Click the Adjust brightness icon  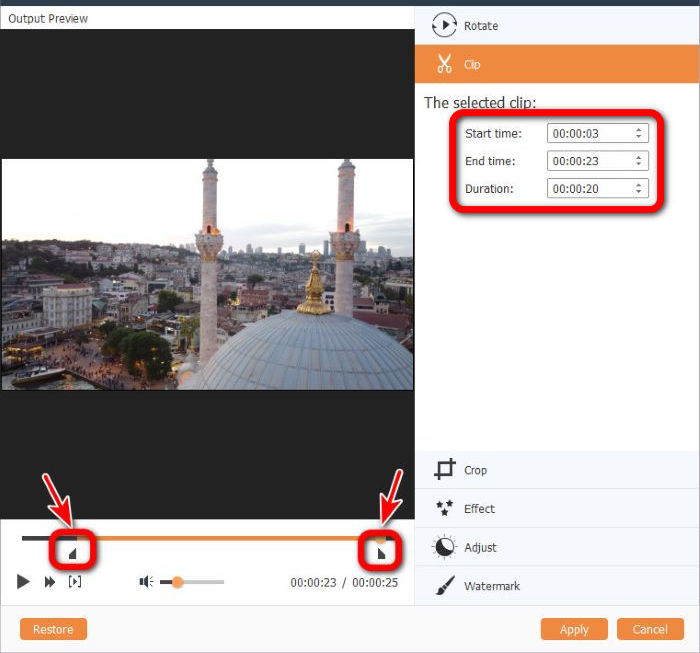(x=444, y=546)
